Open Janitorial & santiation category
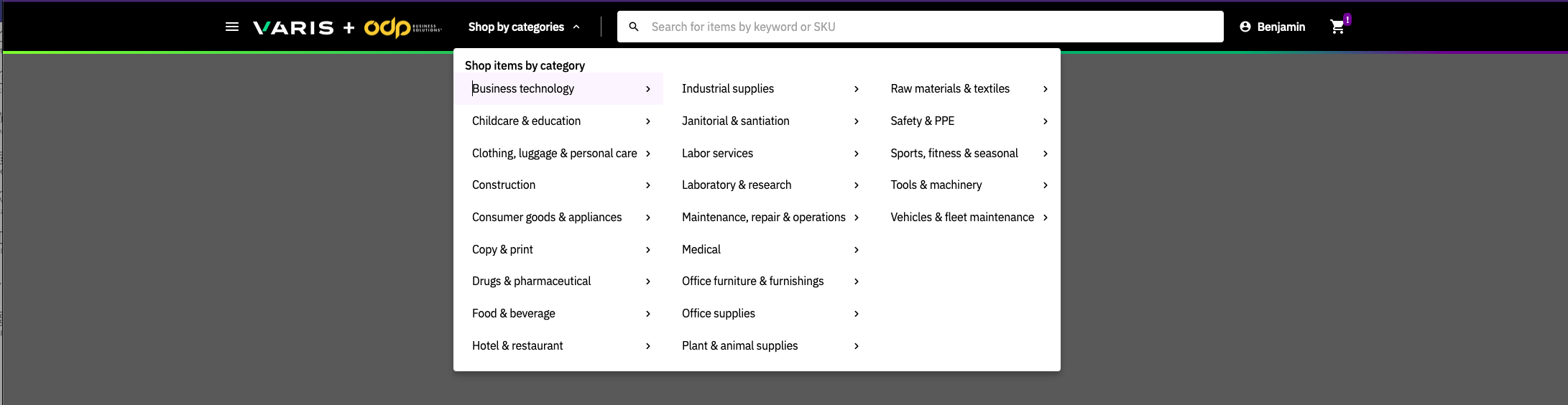This screenshot has height=405, width=1568. (x=768, y=121)
